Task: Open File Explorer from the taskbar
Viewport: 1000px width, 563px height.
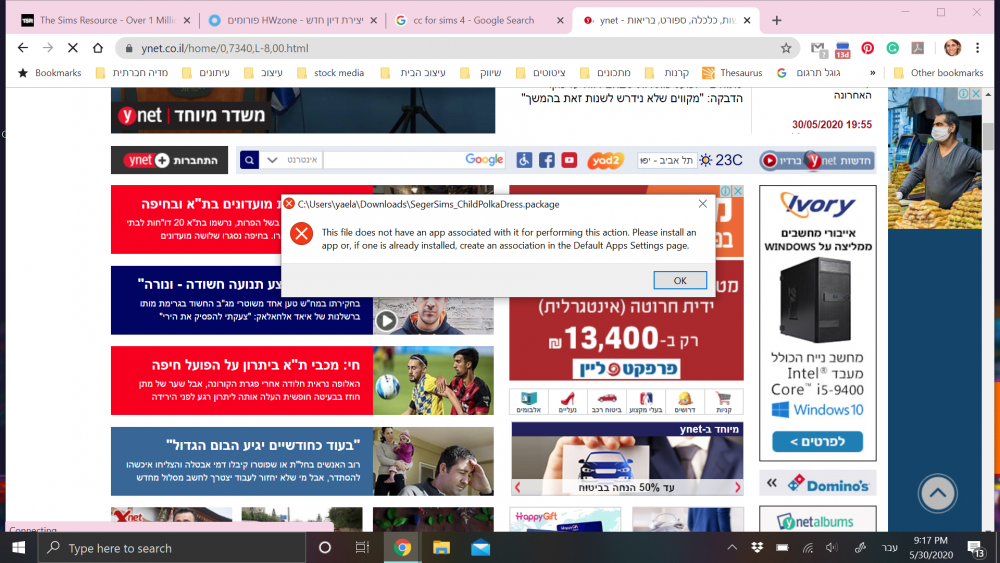Action: (x=441, y=548)
